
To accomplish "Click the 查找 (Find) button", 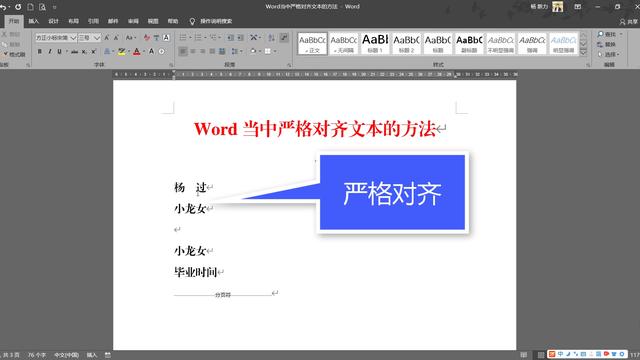I will click(x=607, y=34).
